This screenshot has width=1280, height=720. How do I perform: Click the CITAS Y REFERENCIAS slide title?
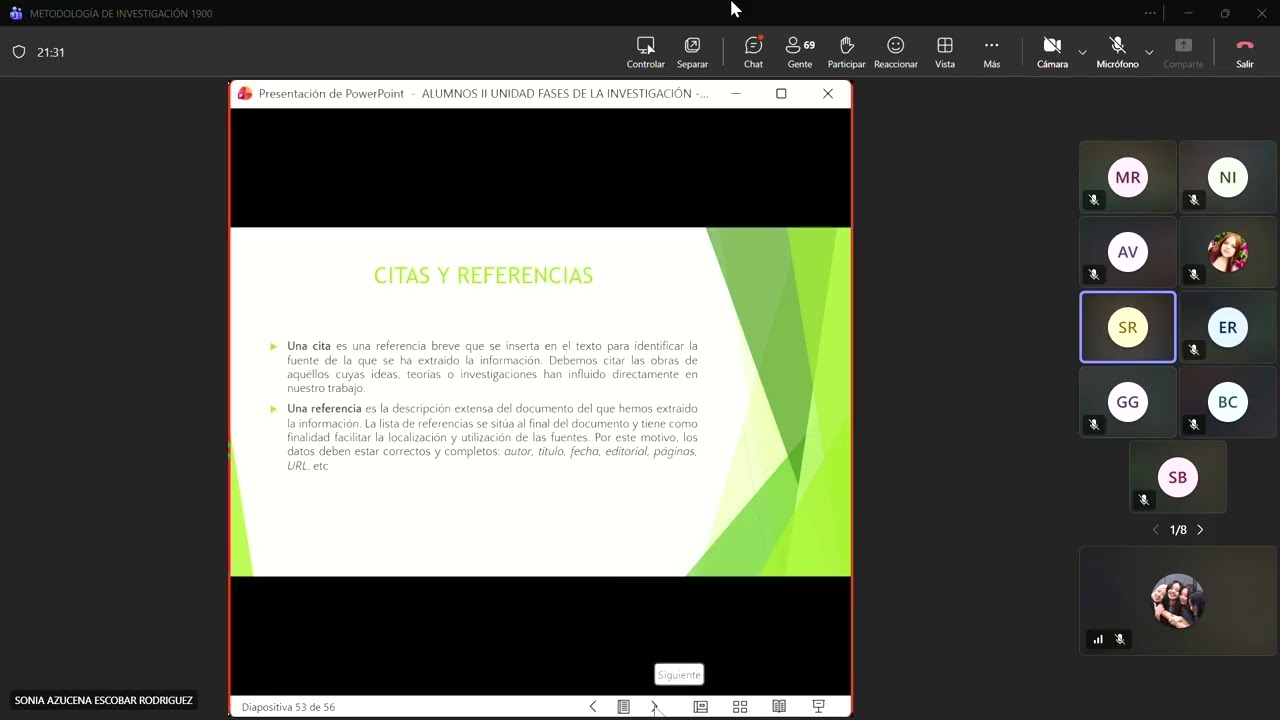483,276
